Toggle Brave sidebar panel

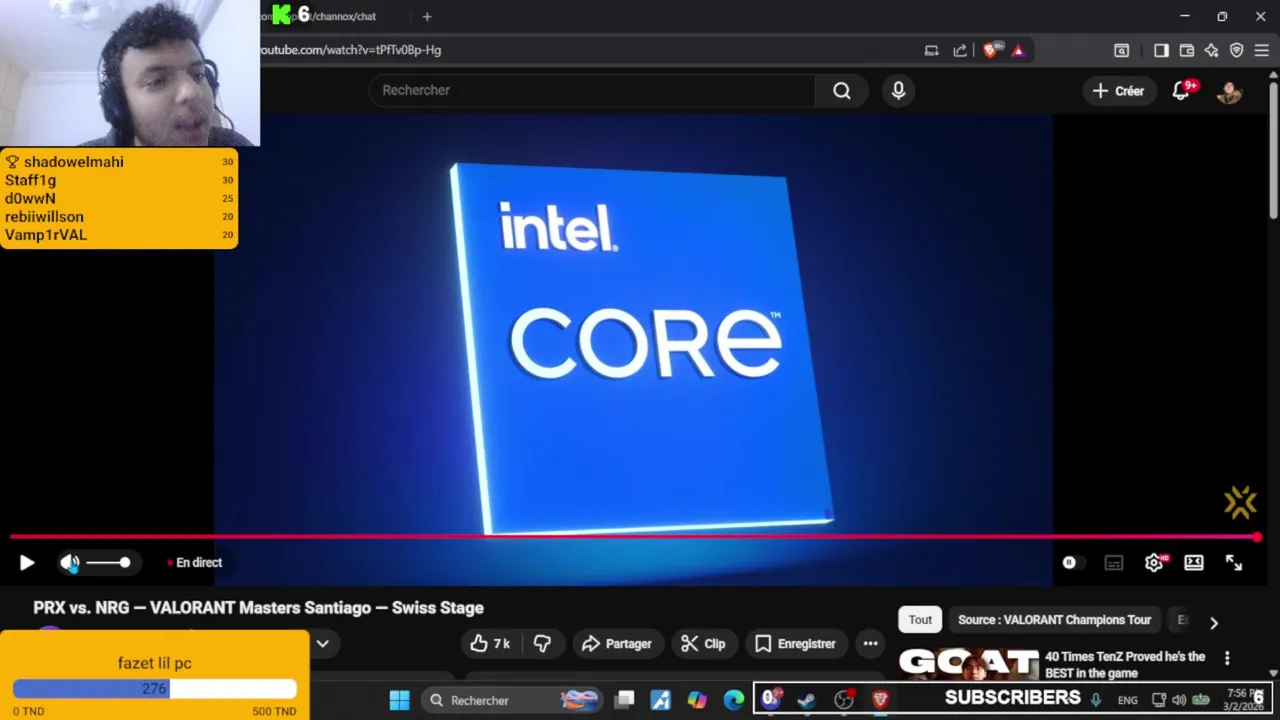pos(1161,50)
